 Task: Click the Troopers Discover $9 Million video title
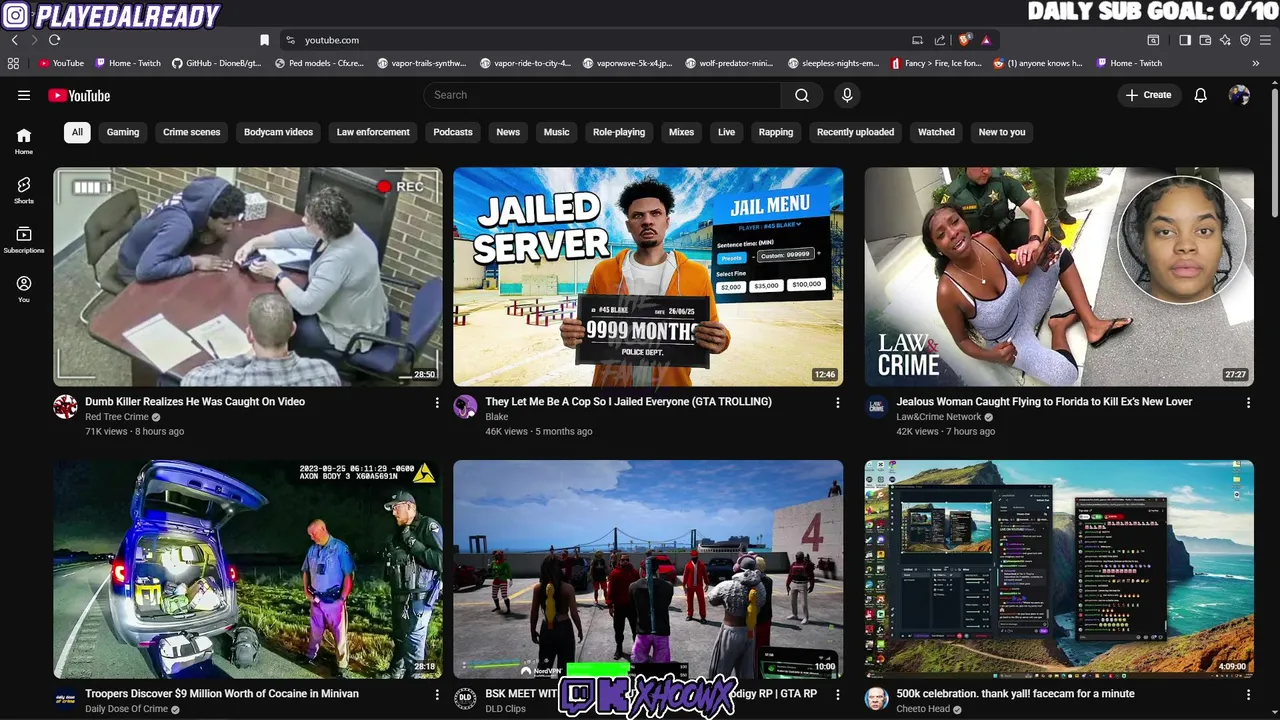pos(222,694)
